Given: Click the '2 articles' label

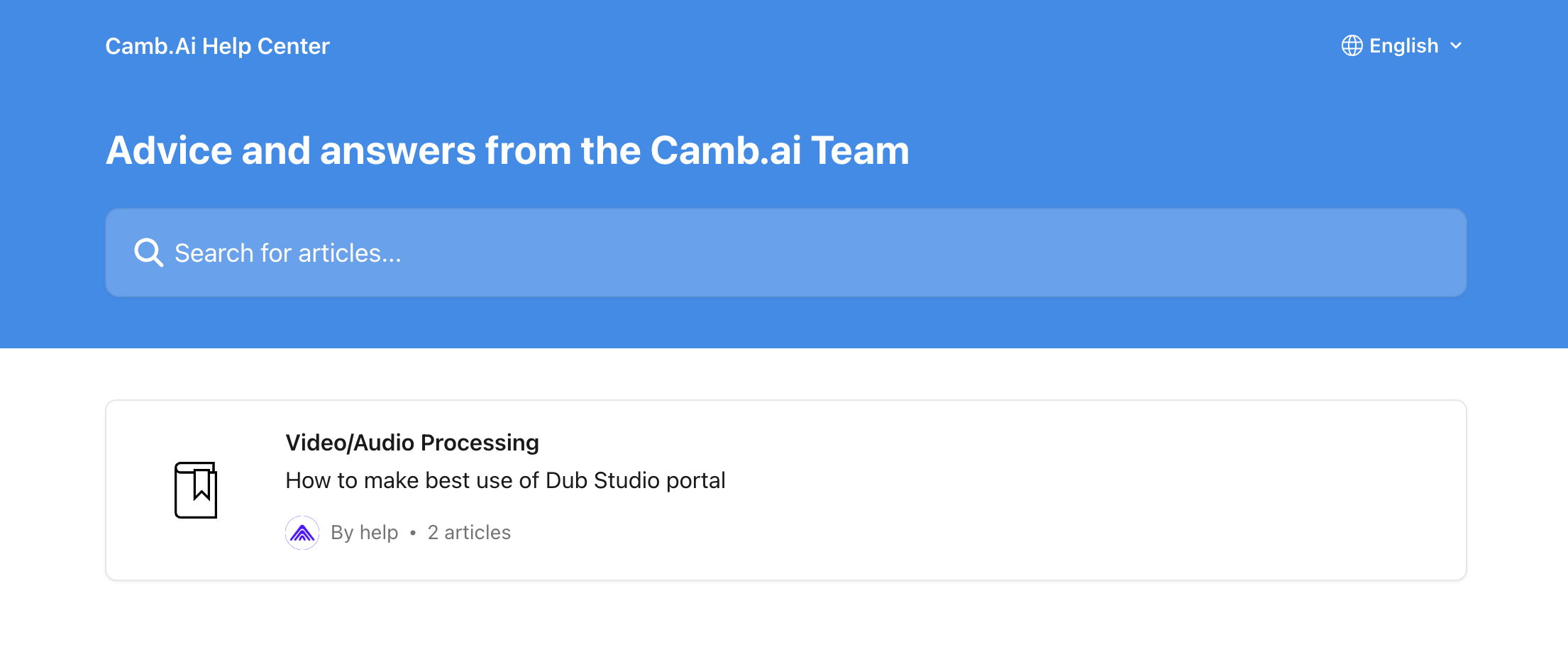Looking at the screenshot, I should click(x=468, y=532).
